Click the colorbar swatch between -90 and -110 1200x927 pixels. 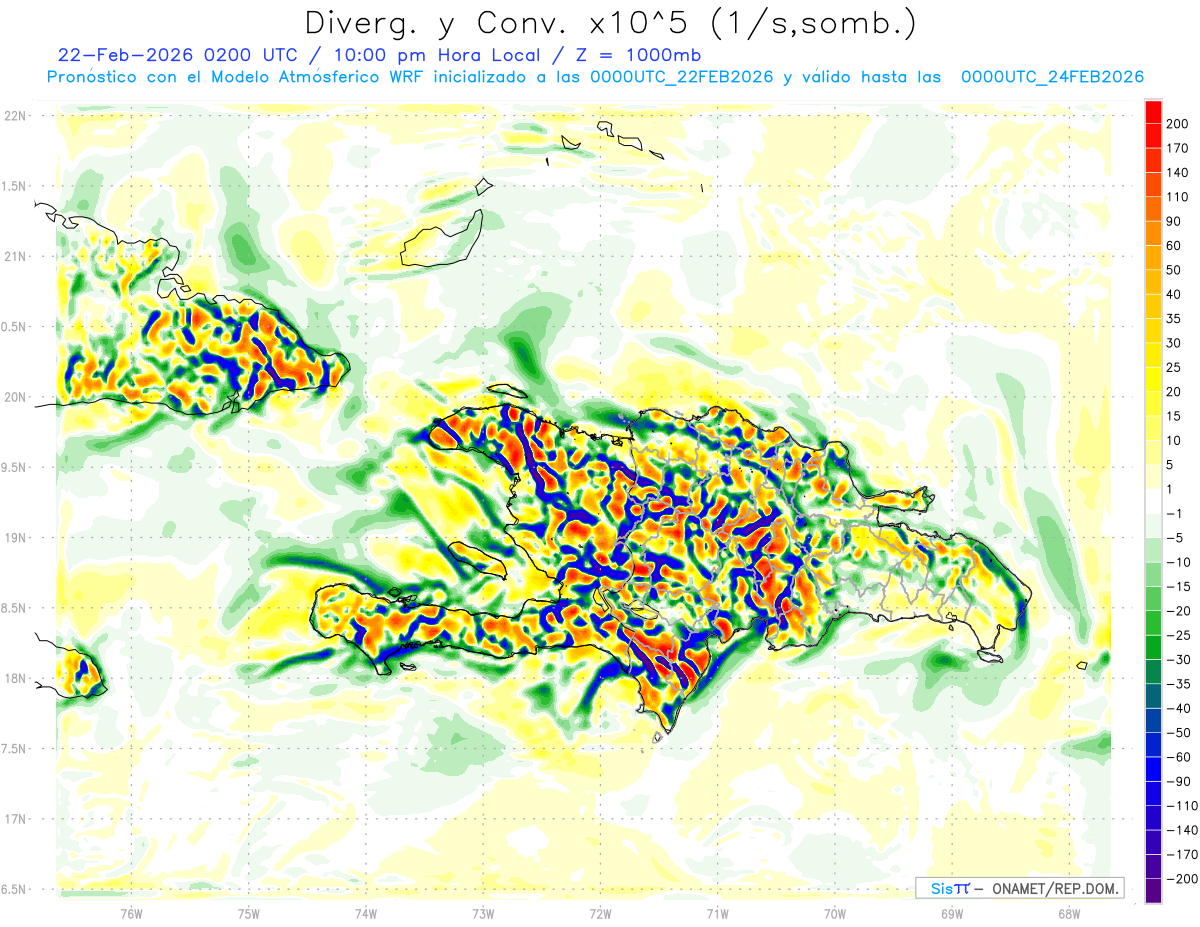tap(1153, 793)
